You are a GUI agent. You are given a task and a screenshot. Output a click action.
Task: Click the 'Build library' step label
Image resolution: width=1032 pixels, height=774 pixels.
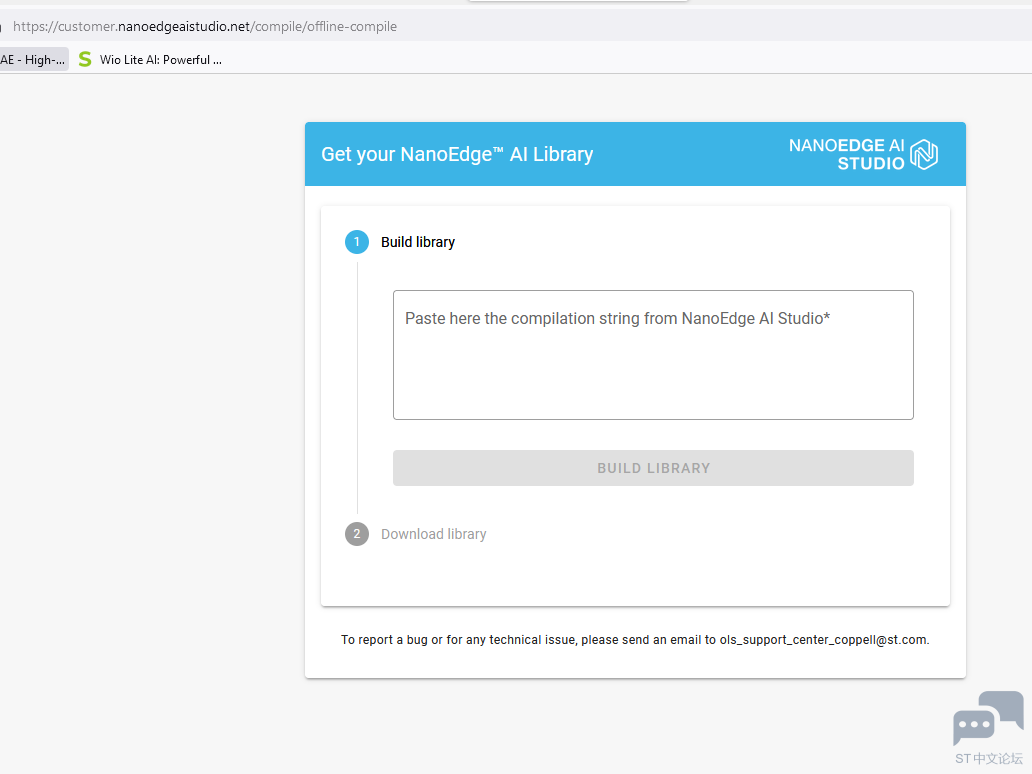(418, 242)
